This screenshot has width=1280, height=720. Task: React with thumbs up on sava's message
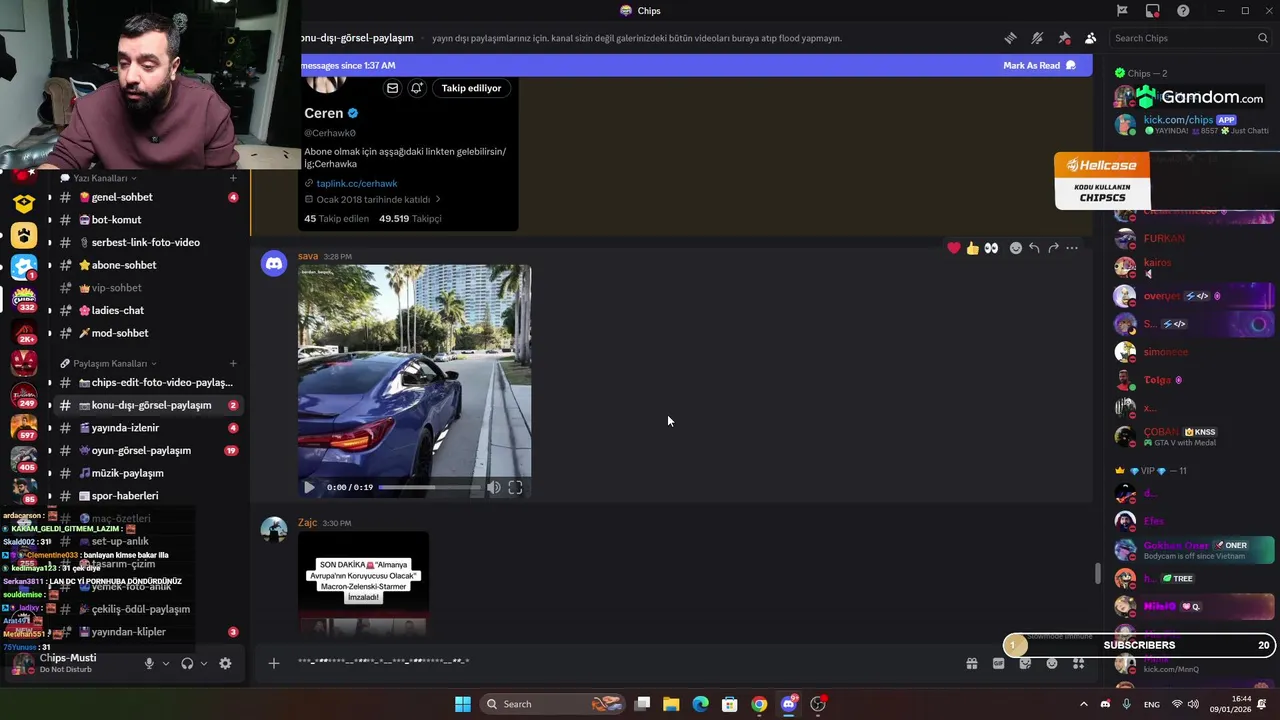[972, 248]
